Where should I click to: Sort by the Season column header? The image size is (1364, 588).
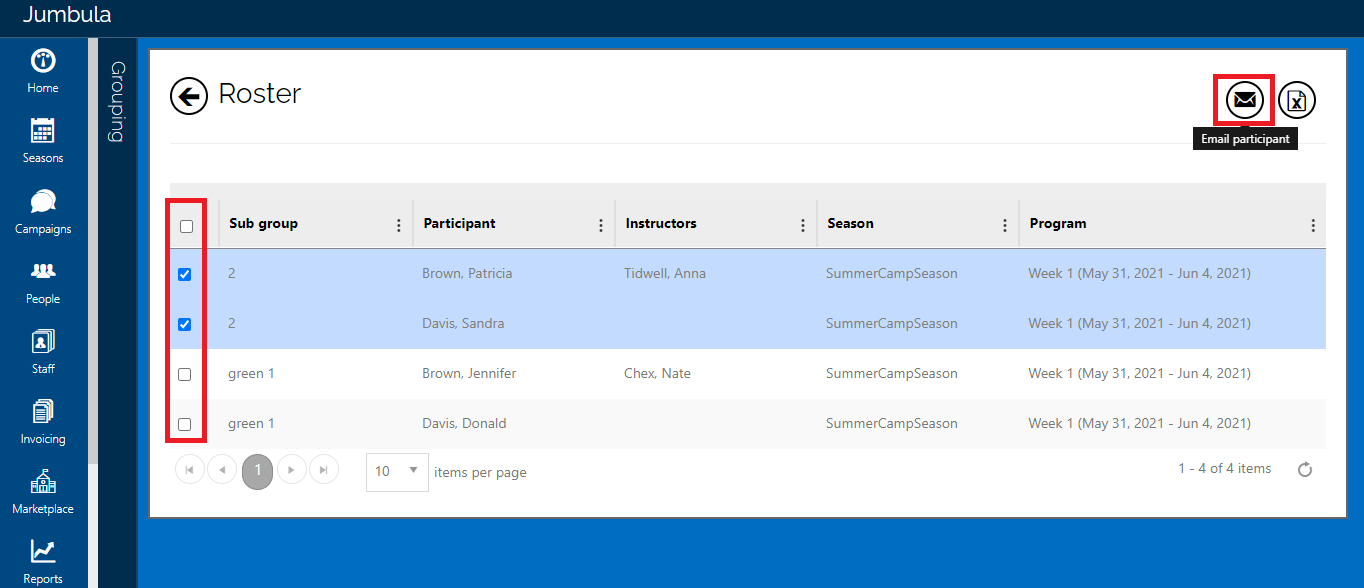[x=851, y=223]
